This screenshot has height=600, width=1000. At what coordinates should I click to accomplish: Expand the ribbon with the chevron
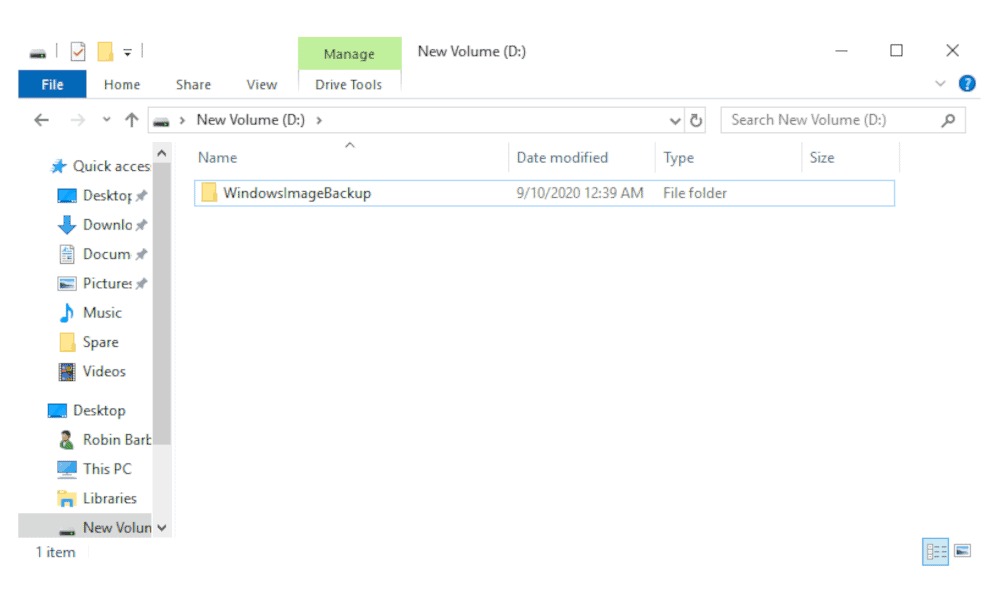[940, 84]
